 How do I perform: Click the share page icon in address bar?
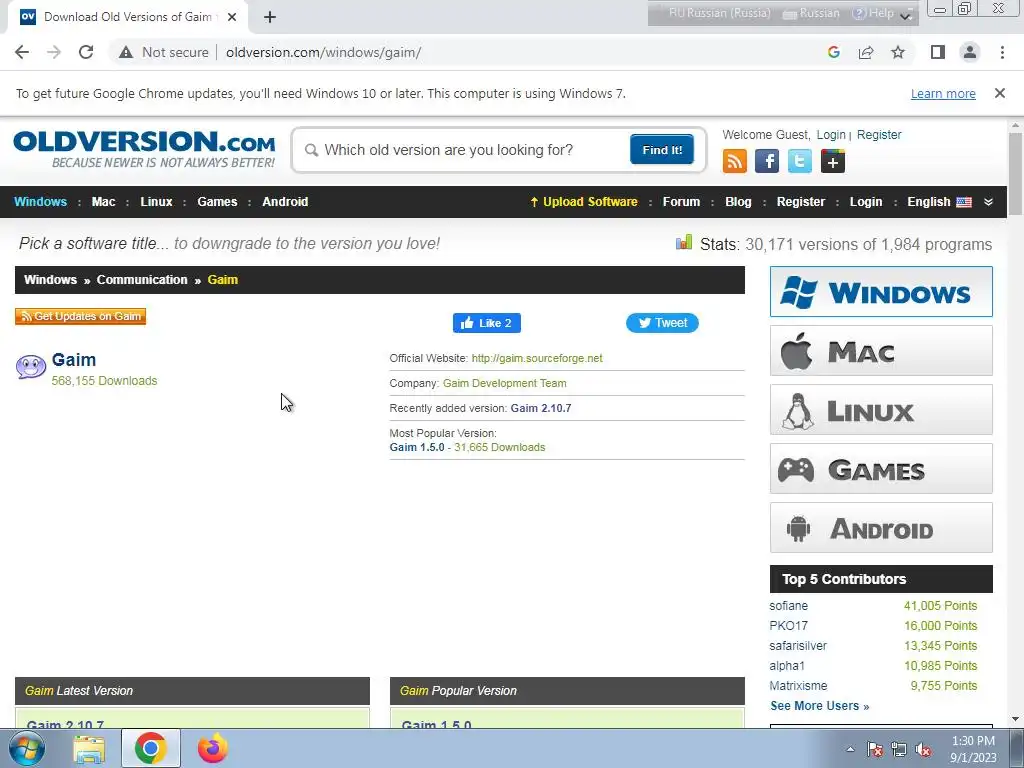point(866,52)
